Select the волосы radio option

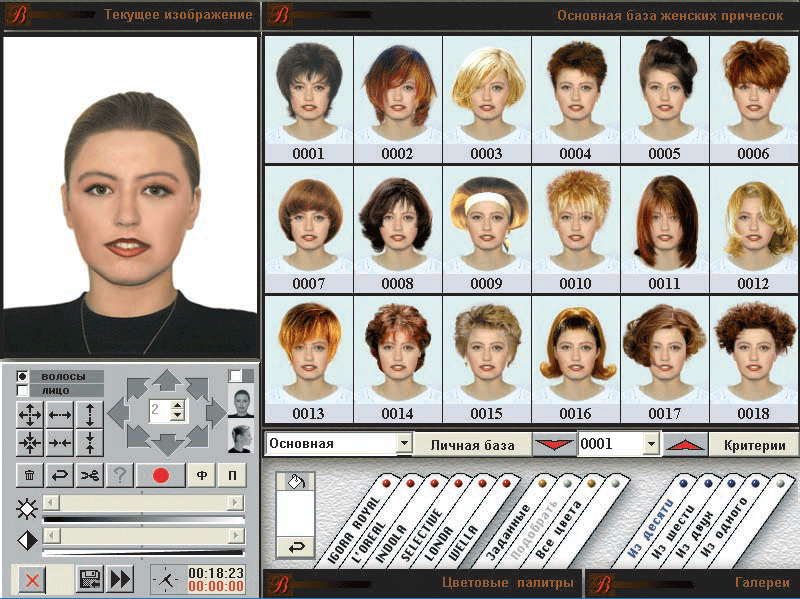(23, 376)
